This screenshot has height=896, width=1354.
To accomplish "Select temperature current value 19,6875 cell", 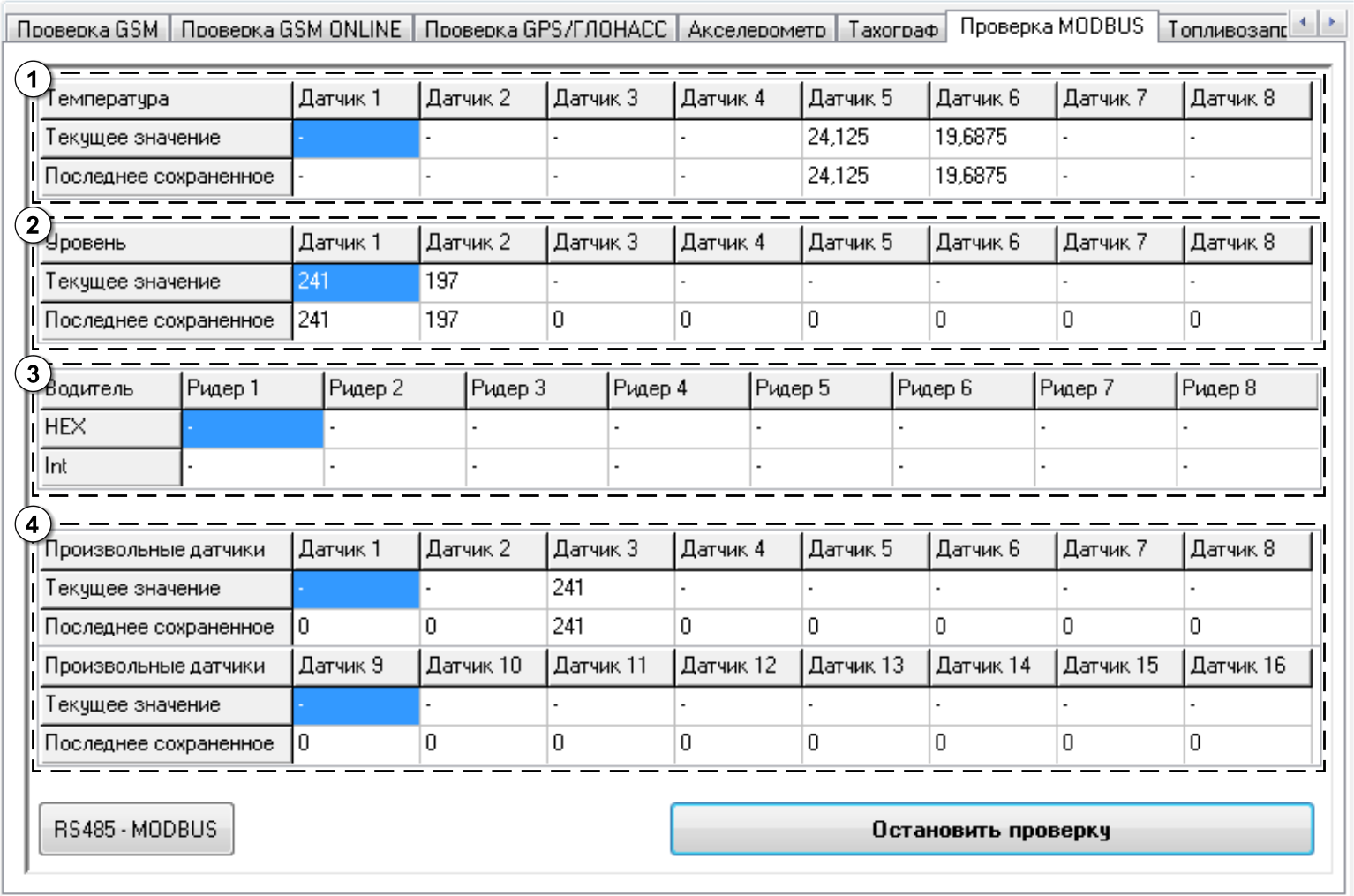I will [992, 138].
